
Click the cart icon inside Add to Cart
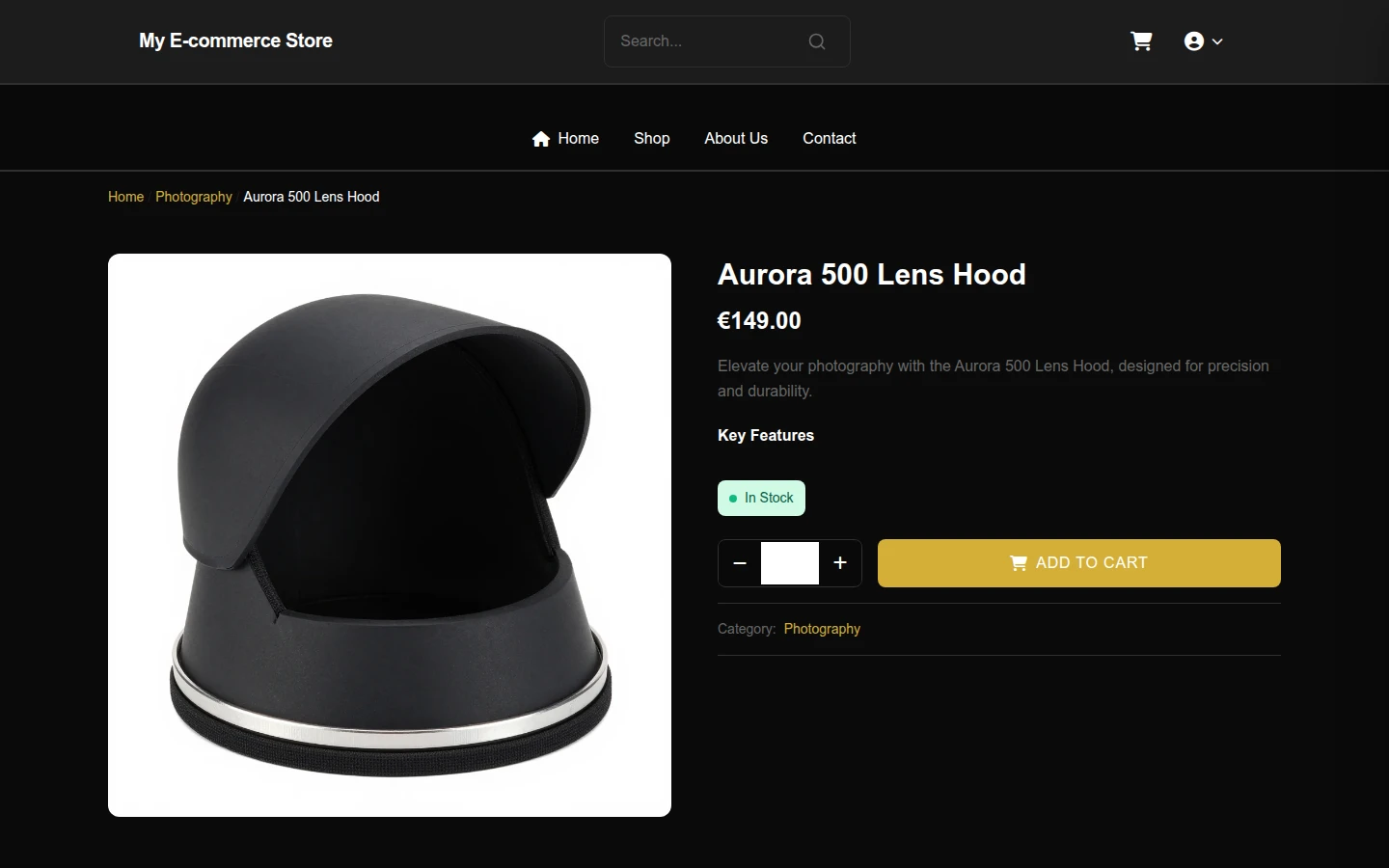(1018, 563)
